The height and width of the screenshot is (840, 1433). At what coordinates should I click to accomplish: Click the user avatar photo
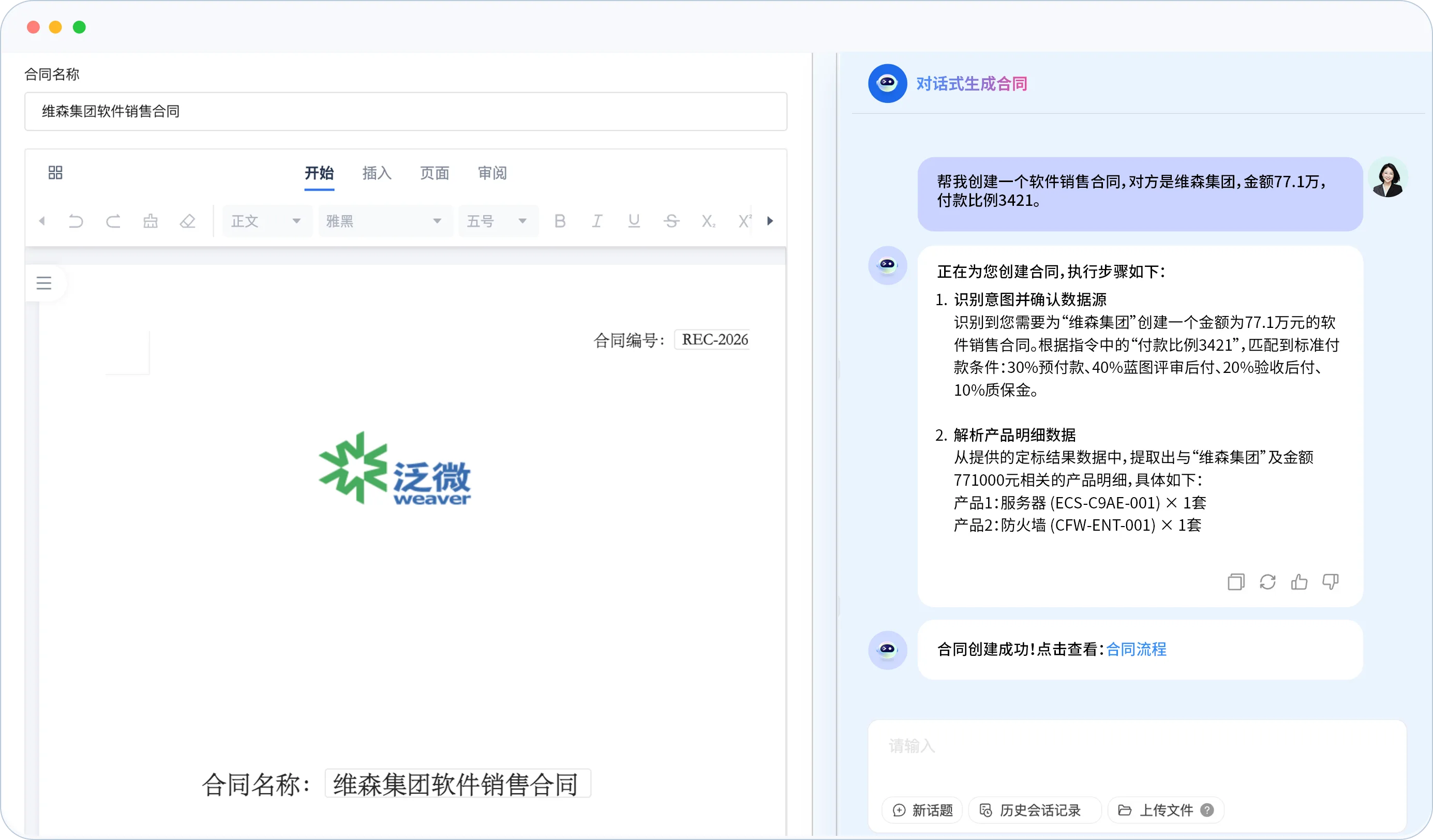click(1387, 178)
